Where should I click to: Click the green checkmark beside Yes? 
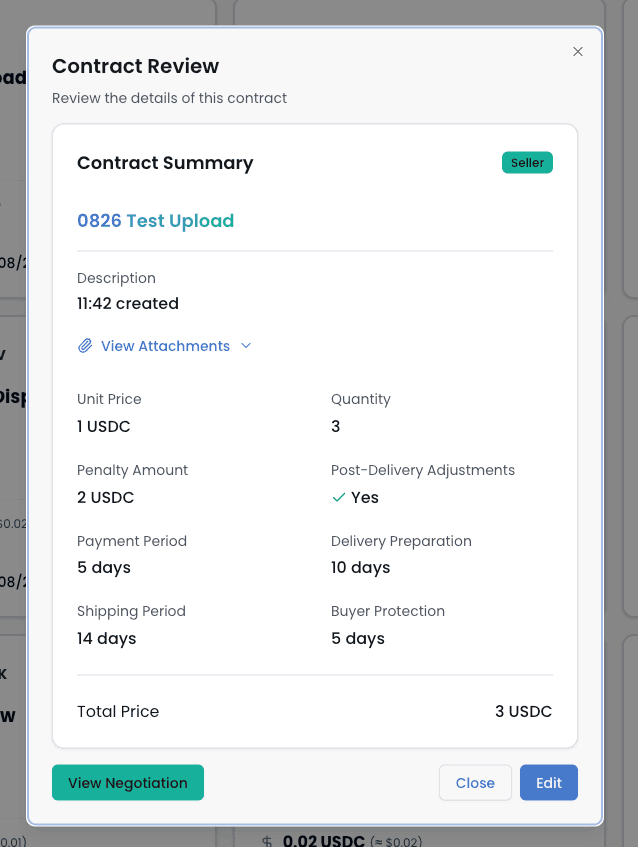coord(339,497)
